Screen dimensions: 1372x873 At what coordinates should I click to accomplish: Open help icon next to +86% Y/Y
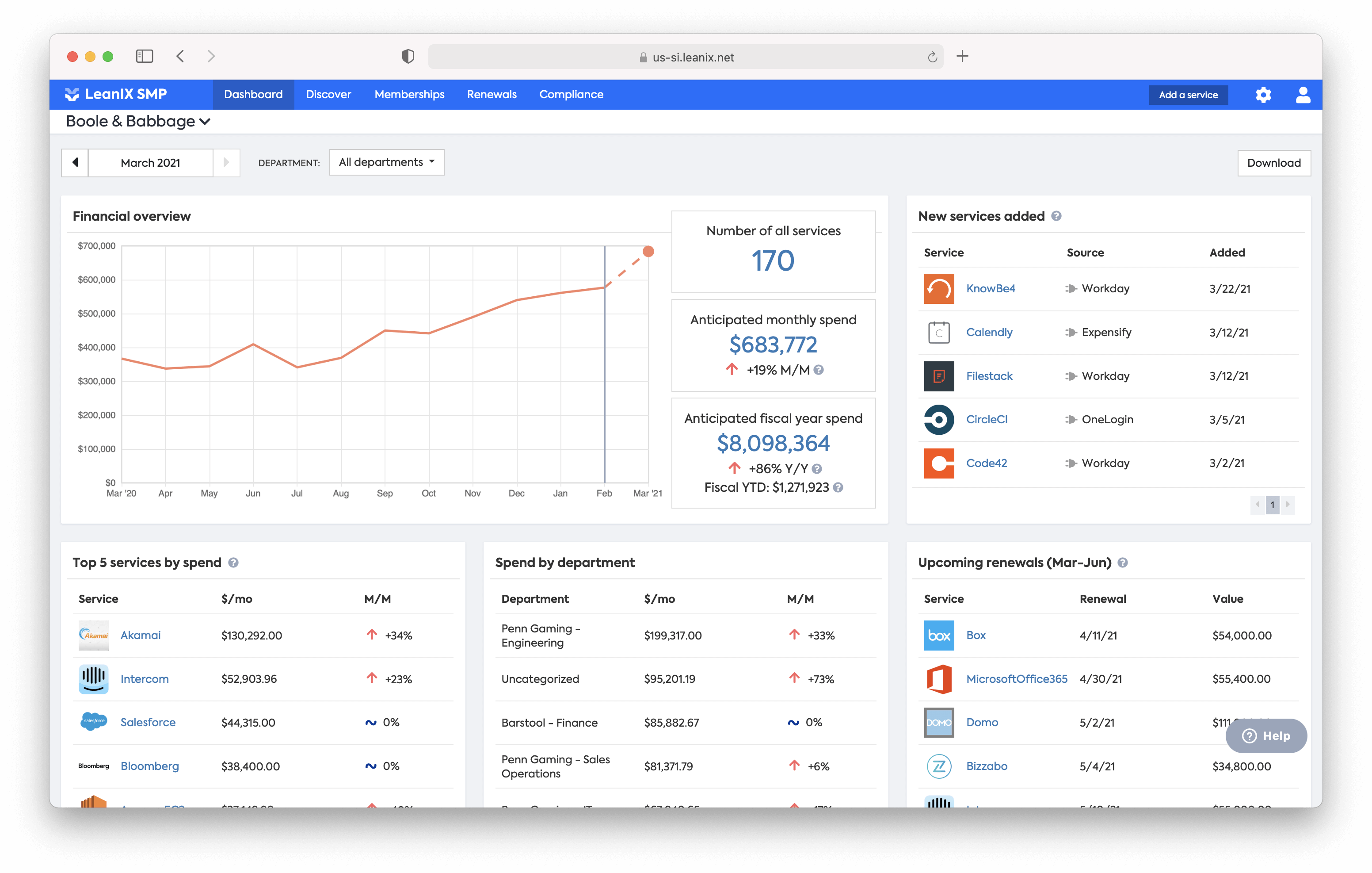click(x=816, y=469)
